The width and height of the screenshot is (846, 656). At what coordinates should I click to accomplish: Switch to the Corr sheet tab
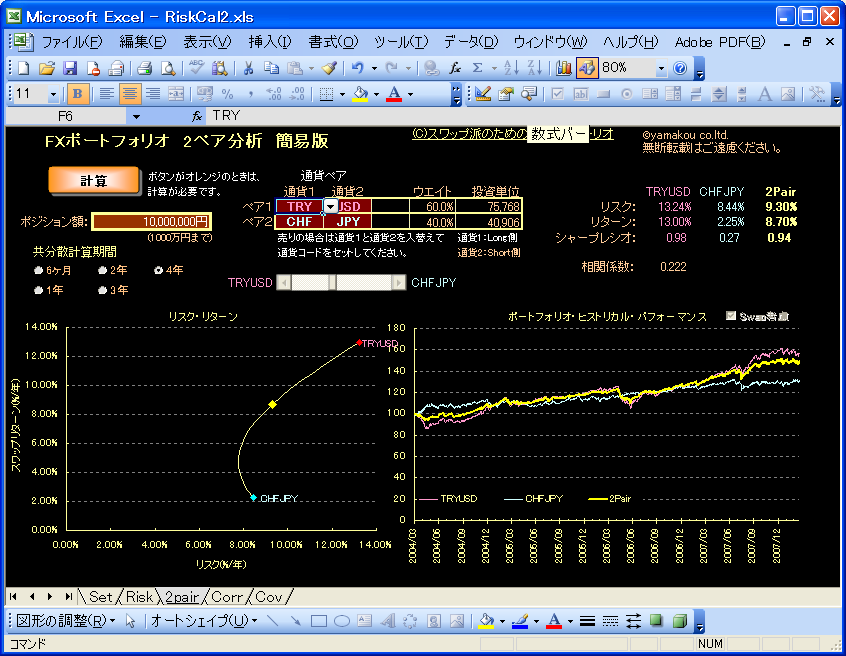[x=227, y=597]
